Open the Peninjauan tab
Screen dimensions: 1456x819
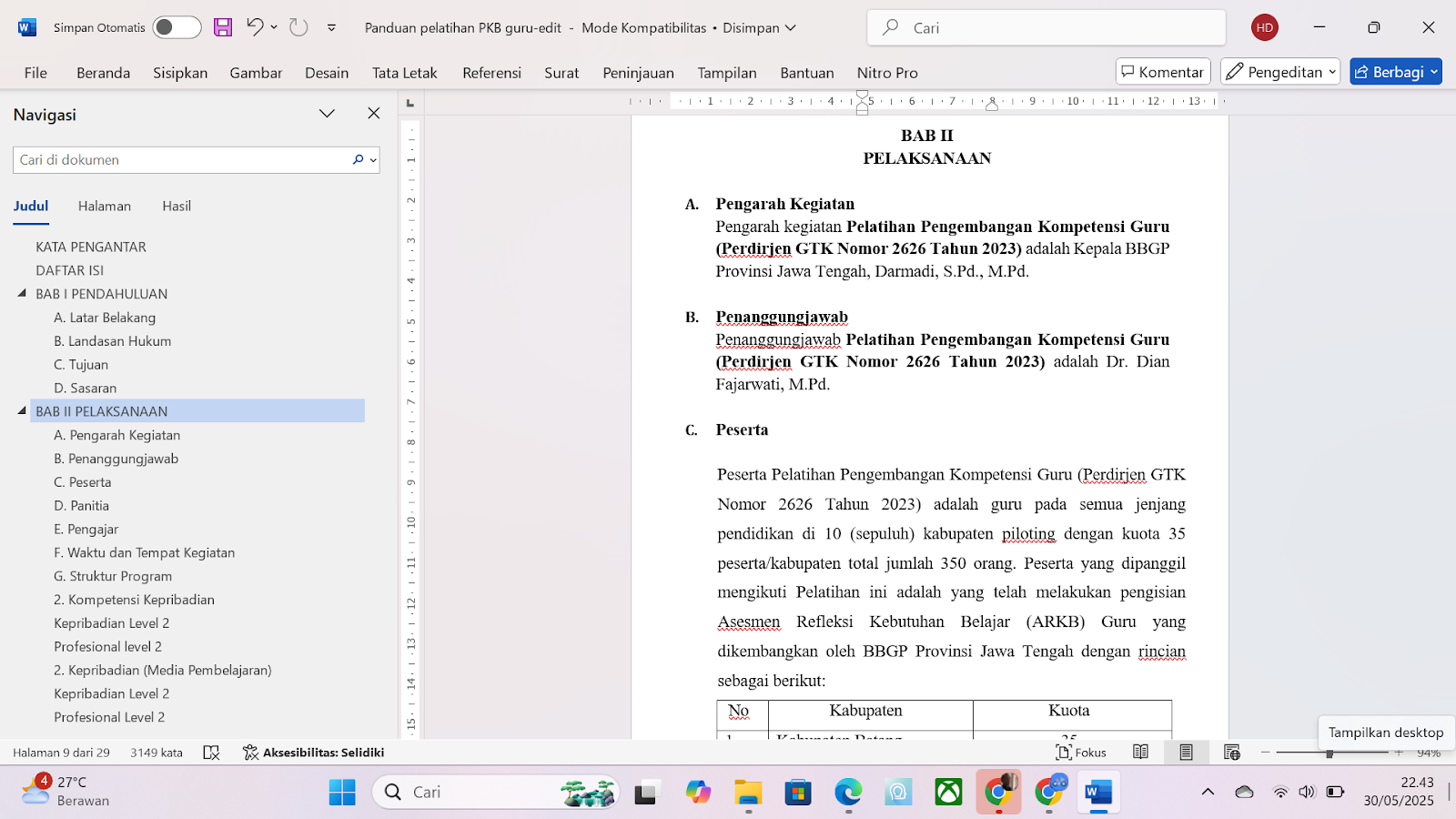point(638,73)
